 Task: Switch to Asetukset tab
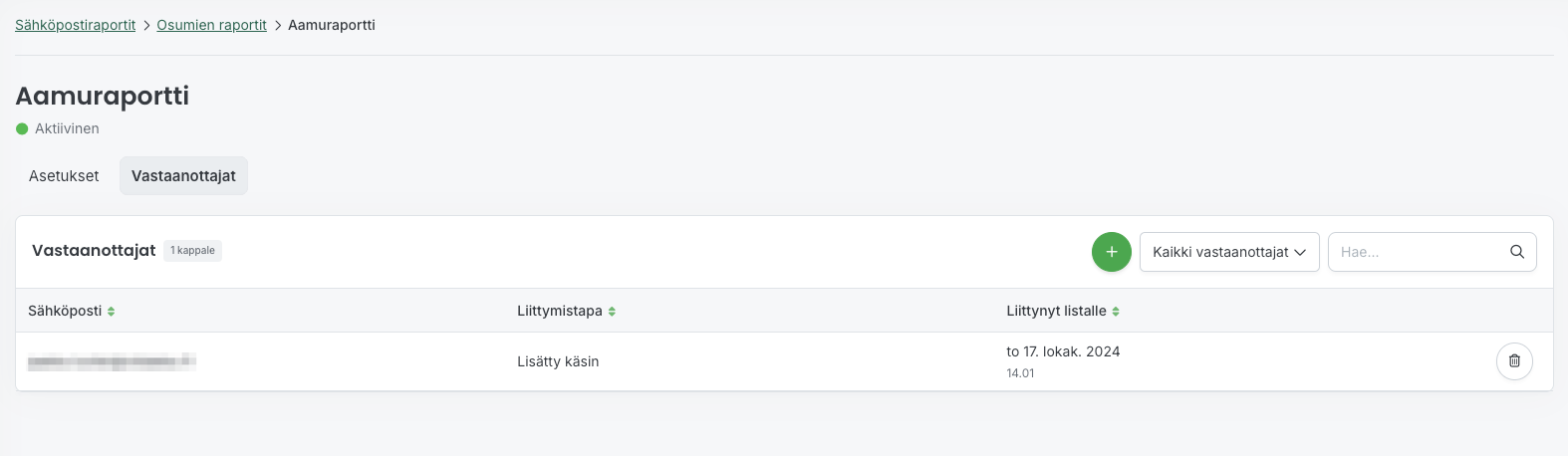64,176
